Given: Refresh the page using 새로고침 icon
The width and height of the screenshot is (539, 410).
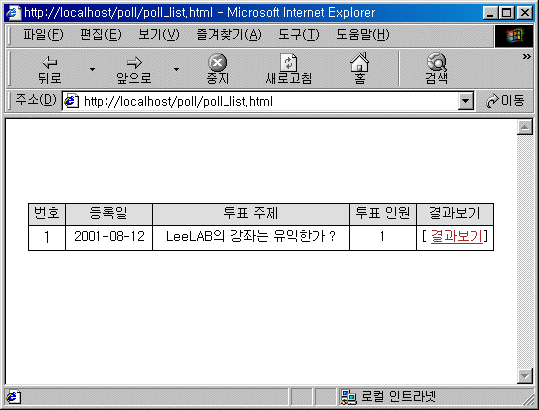Looking at the screenshot, I should coord(289,63).
